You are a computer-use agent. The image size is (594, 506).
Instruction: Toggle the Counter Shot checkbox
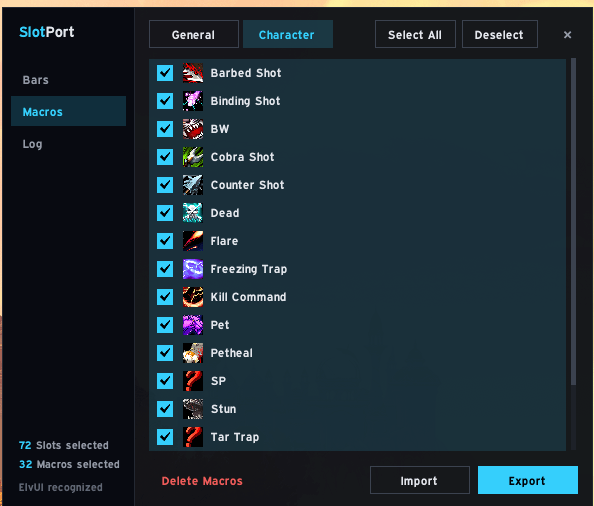(x=165, y=185)
